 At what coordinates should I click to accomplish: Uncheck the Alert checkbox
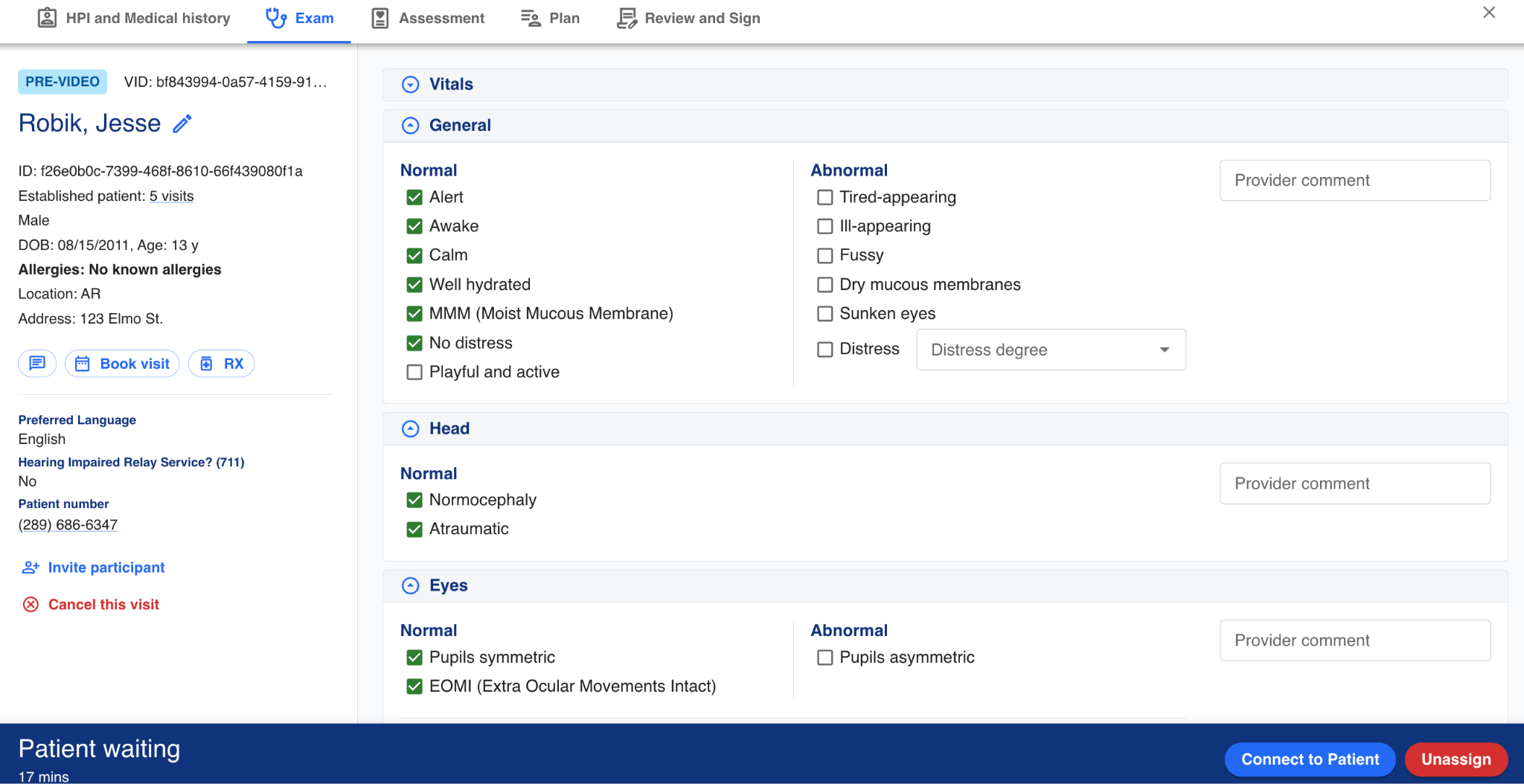[414, 197]
